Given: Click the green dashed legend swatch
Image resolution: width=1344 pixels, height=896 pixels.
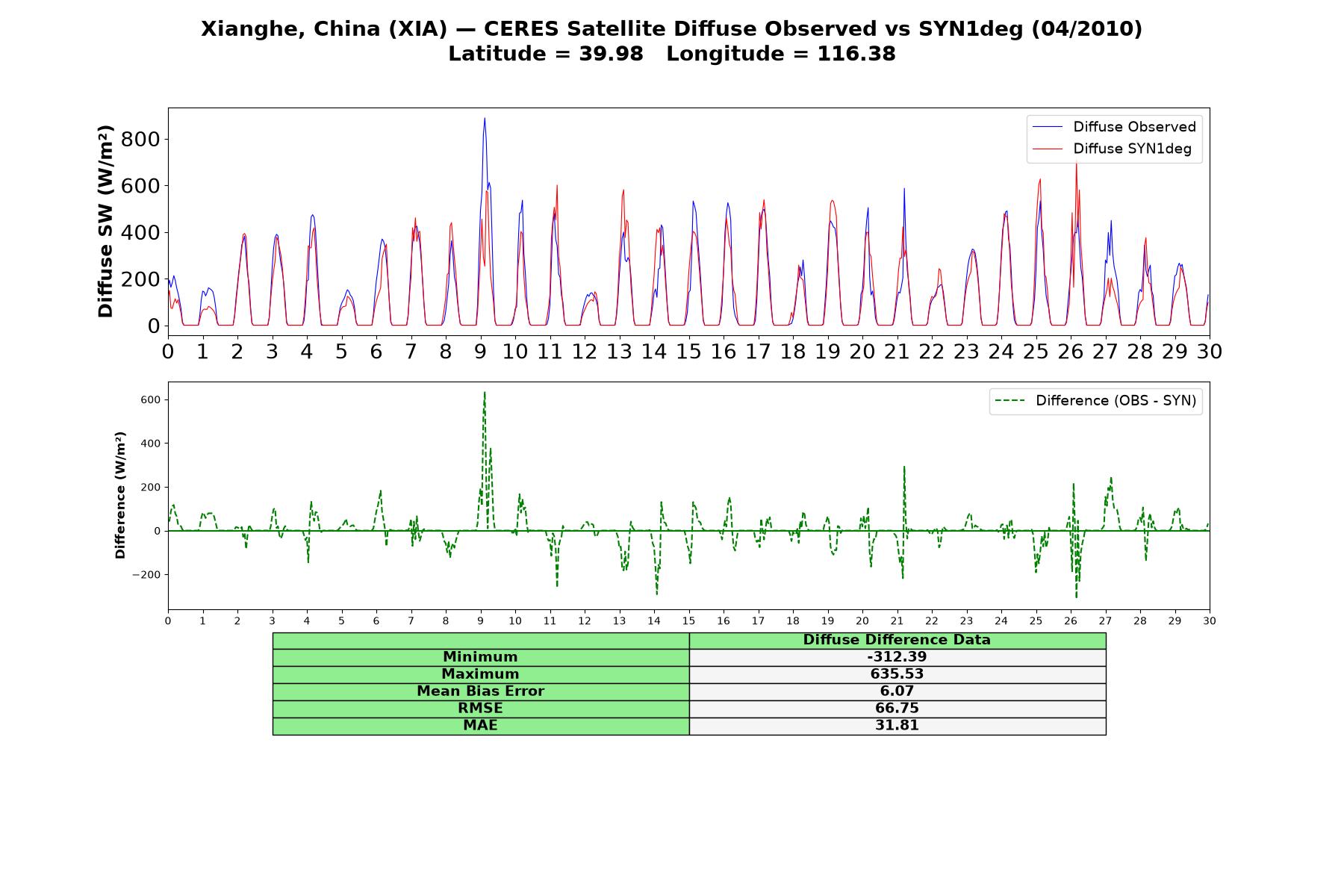Looking at the screenshot, I should (1009, 401).
